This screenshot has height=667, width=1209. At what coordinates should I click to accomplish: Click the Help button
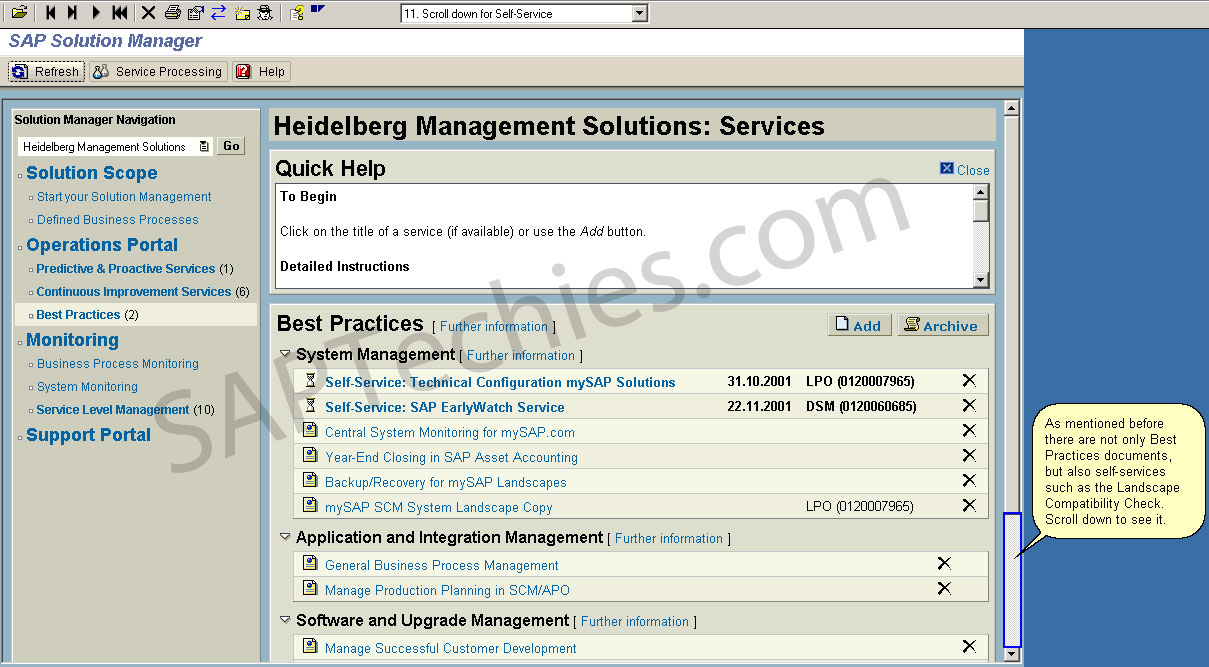coord(261,72)
